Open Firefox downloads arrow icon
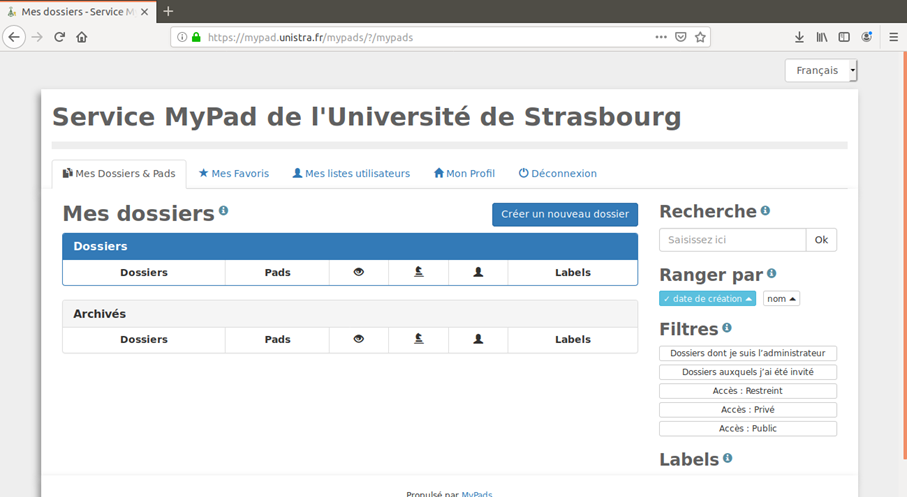The width and height of the screenshot is (907, 497). [799, 37]
